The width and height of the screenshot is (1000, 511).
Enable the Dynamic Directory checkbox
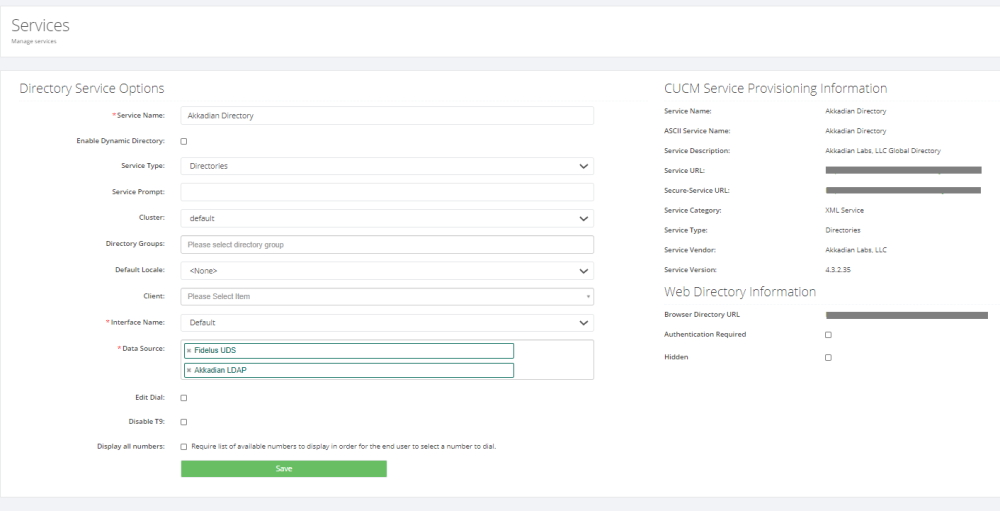tap(184, 141)
